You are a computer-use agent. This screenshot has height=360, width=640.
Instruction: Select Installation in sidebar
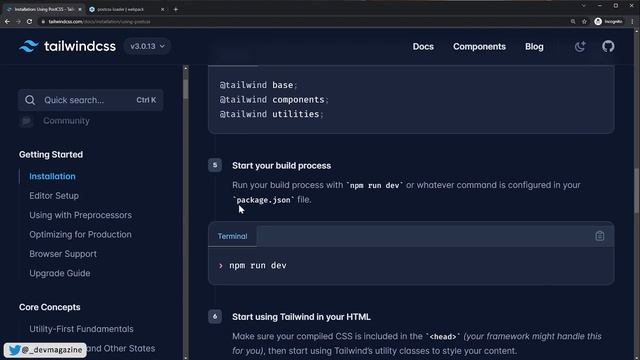pos(52,176)
